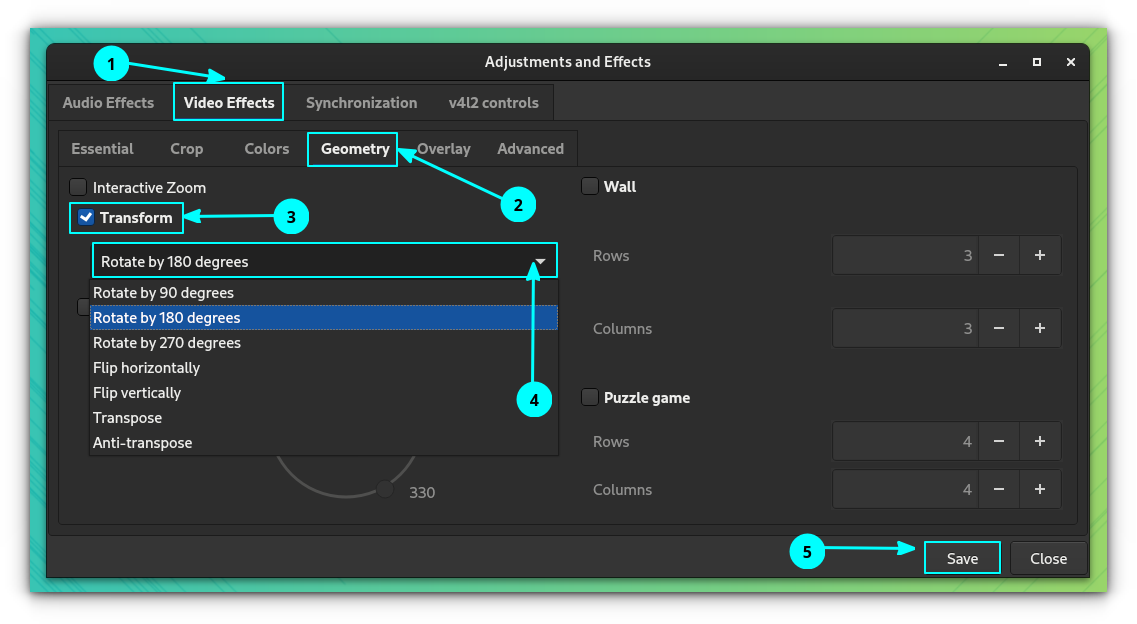Switch to the Audio Effects tab
The height and width of the screenshot is (624, 1137).
108,103
